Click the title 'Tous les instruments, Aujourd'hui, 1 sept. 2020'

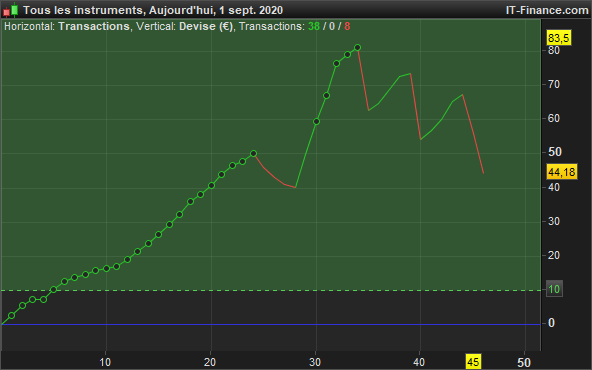pyautogui.click(x=153, y=10)
